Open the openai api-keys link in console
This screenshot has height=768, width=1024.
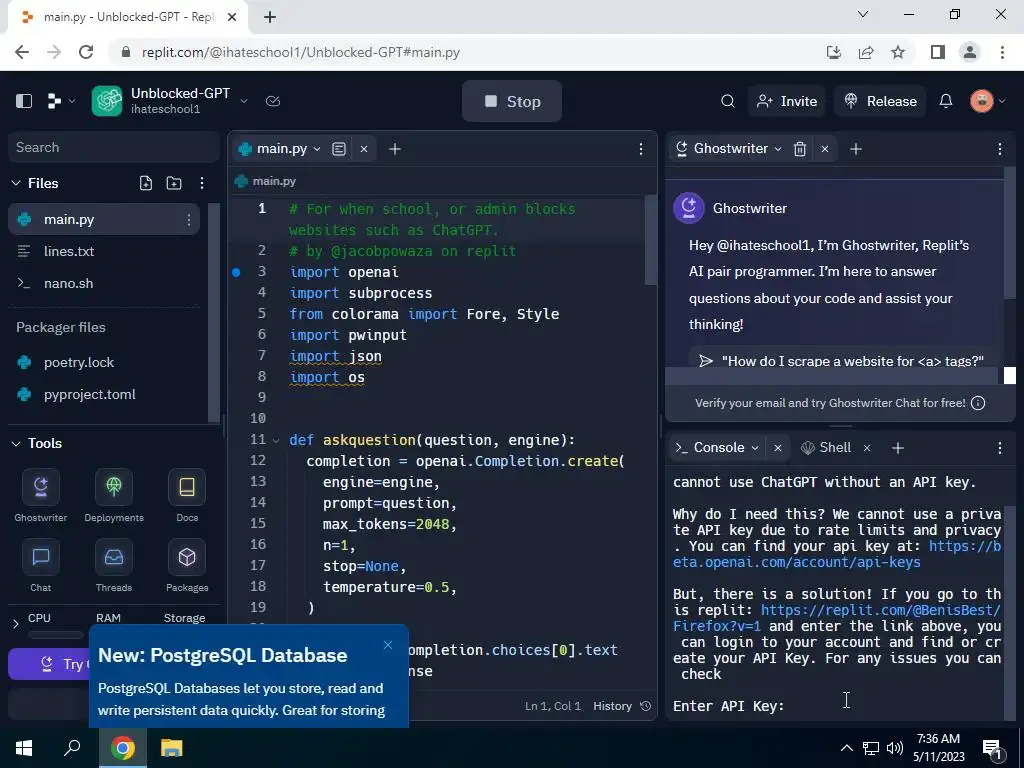point(836,554)
